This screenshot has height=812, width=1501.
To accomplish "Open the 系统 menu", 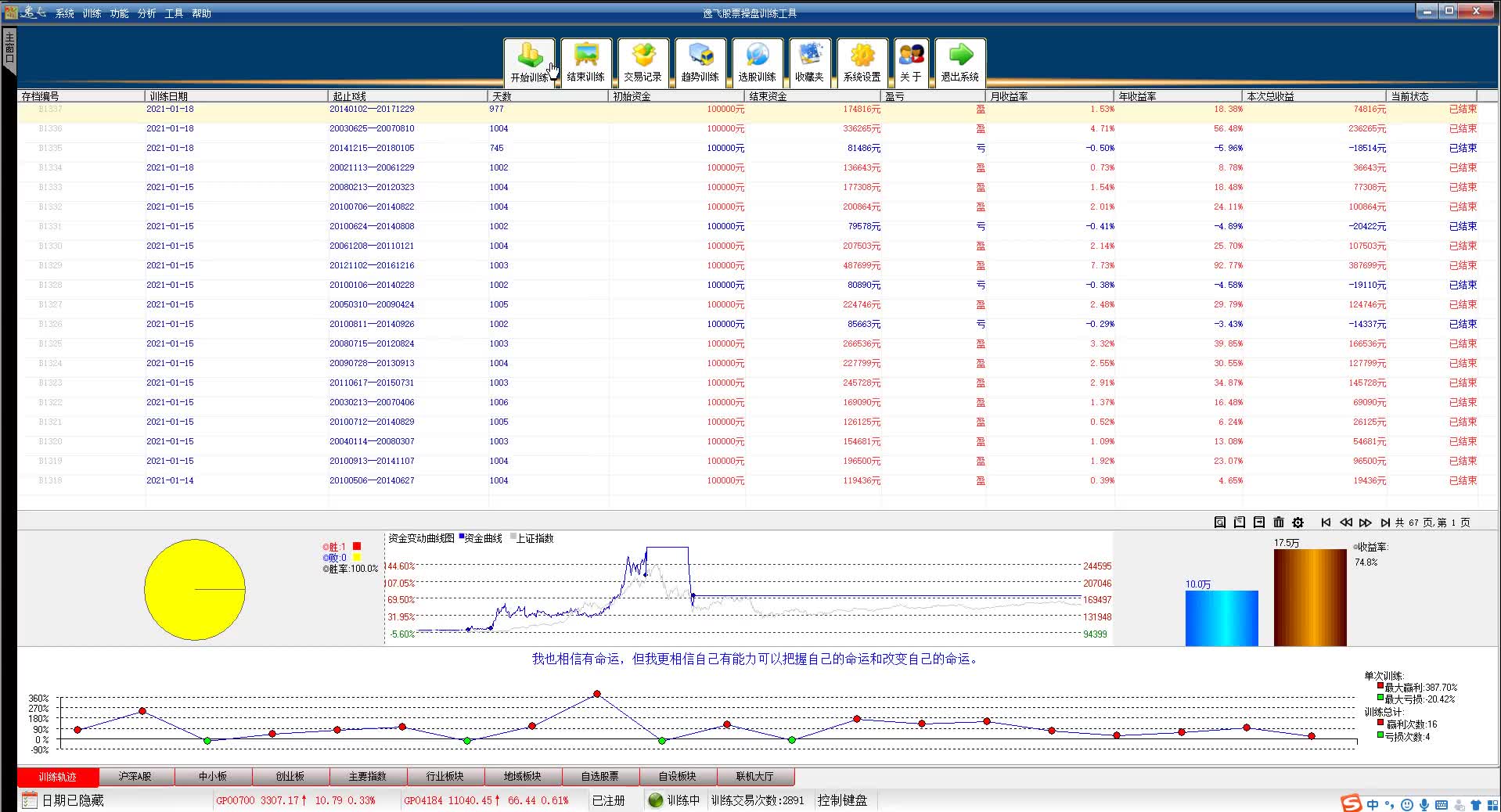I will point(65,13).
